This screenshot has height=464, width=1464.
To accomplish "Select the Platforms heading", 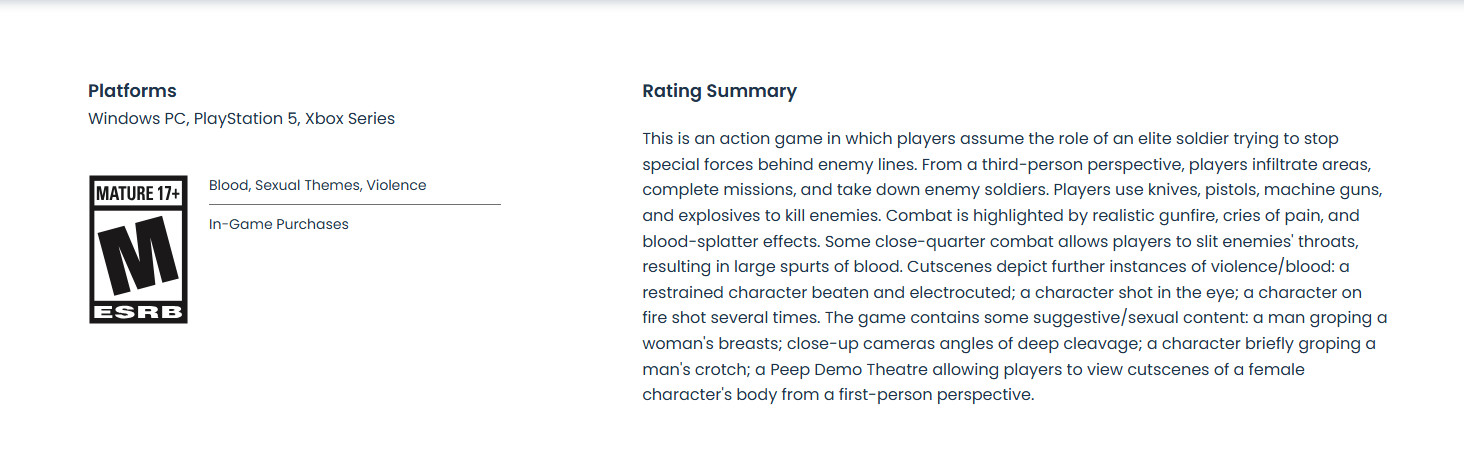I will (x=132, y=91).
